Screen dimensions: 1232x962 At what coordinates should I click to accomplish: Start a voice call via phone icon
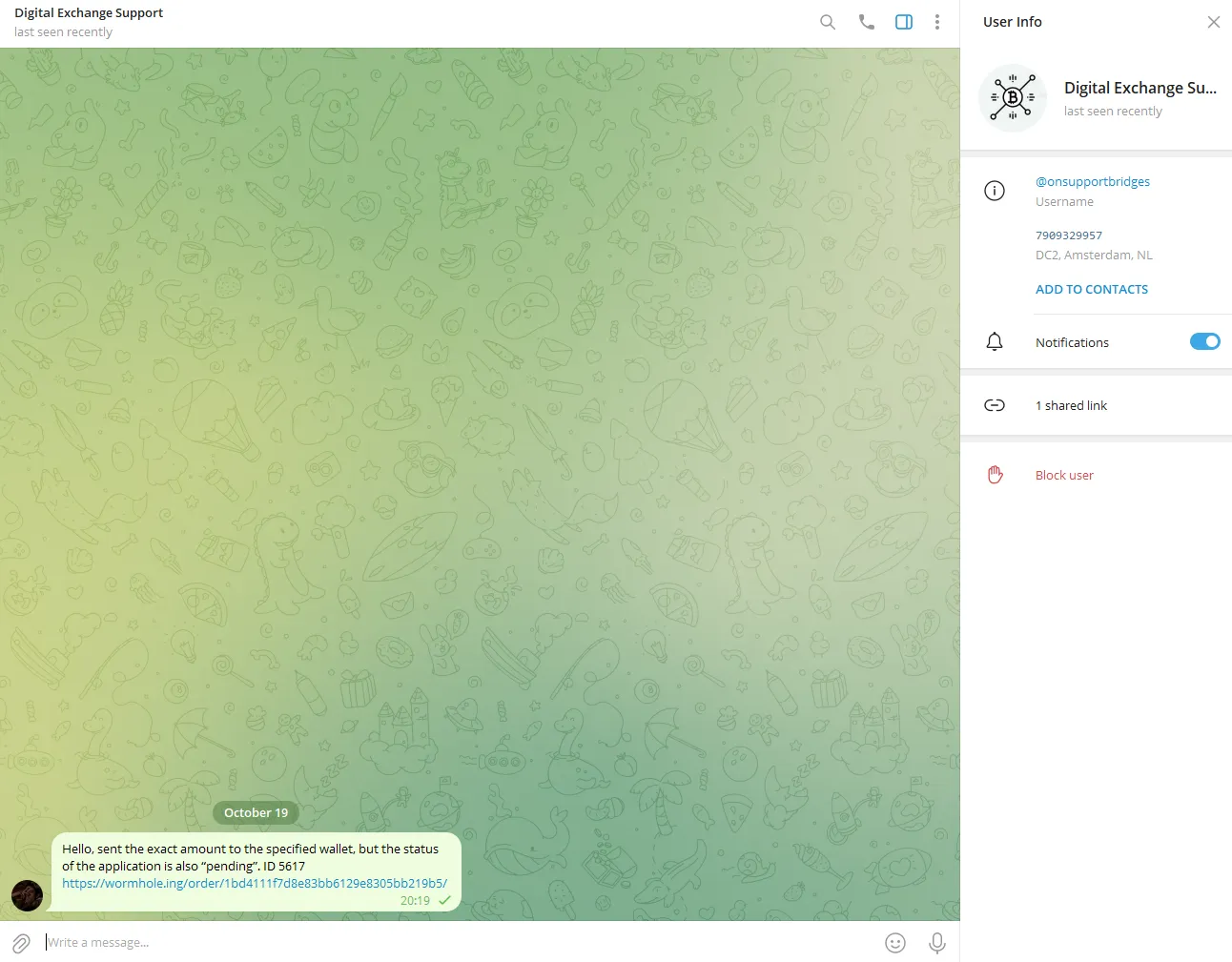pyautogui.click(x=866, y=22)
